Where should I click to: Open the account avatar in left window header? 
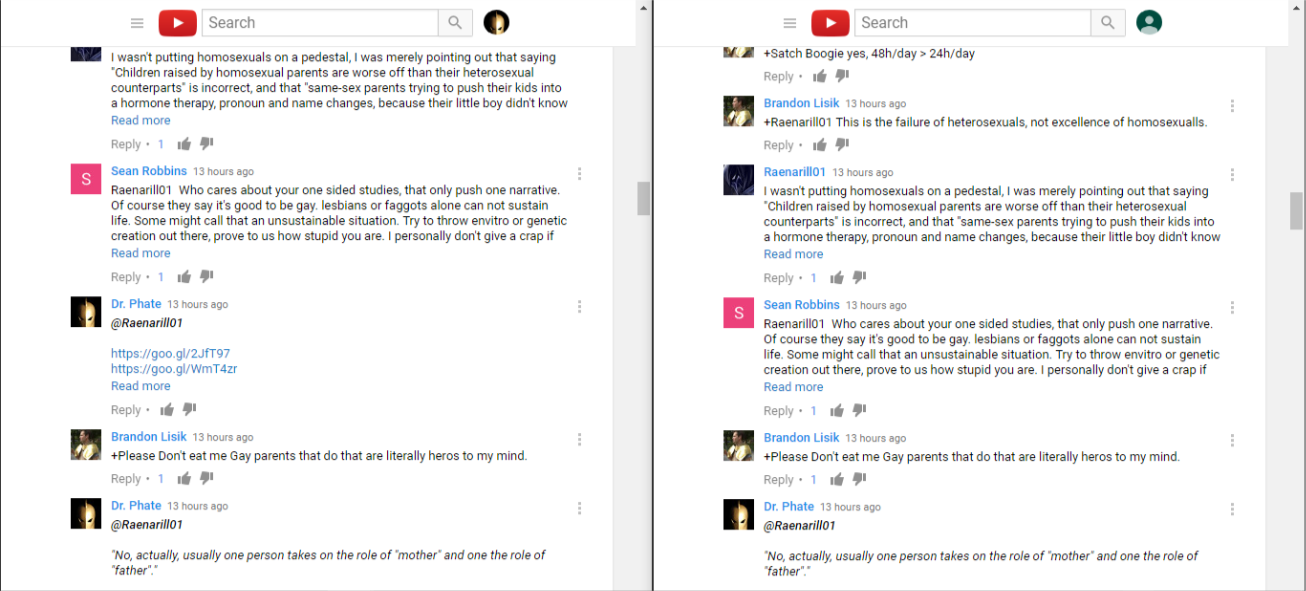point(496,22)
